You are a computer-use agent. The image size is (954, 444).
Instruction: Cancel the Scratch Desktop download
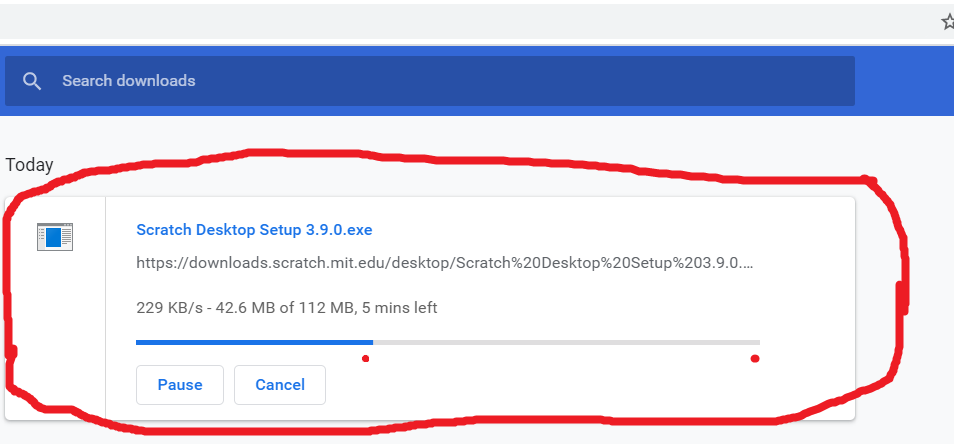click(280, 385)
